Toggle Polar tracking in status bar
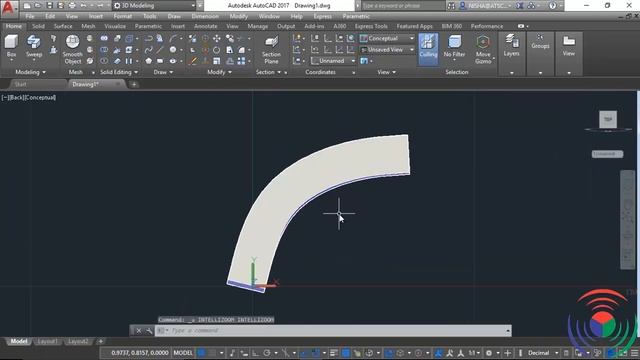Image resolution: width=640 pixels, height=360 pixels. coord(267,353)
